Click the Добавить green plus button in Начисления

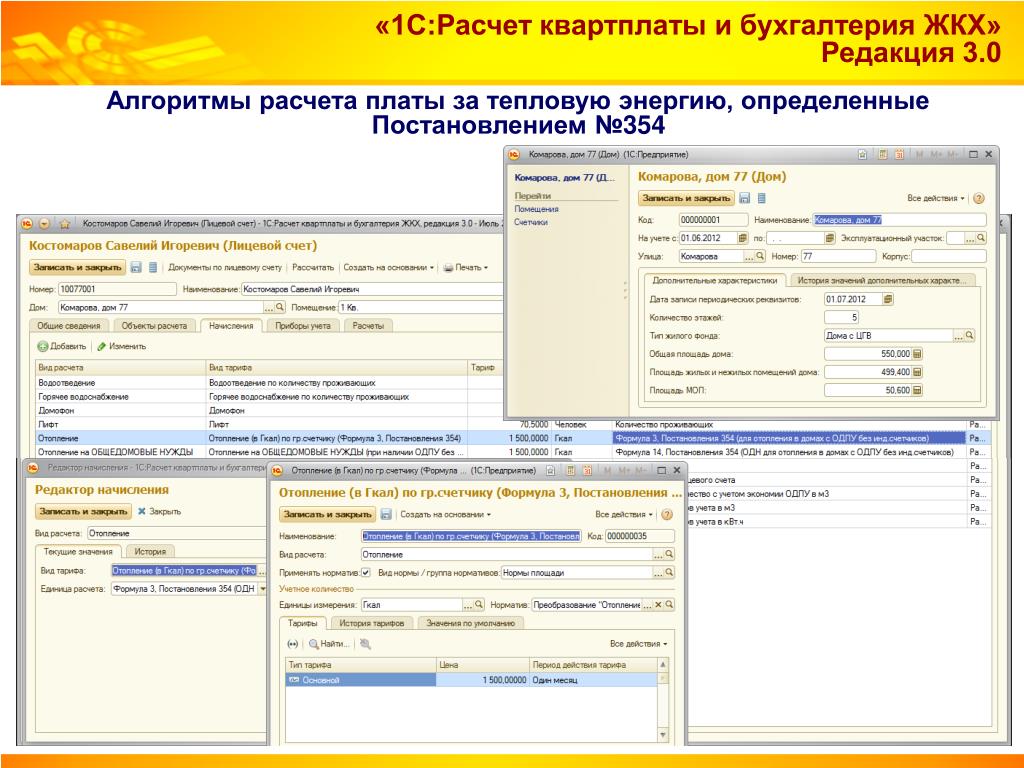tap(61, 346)
